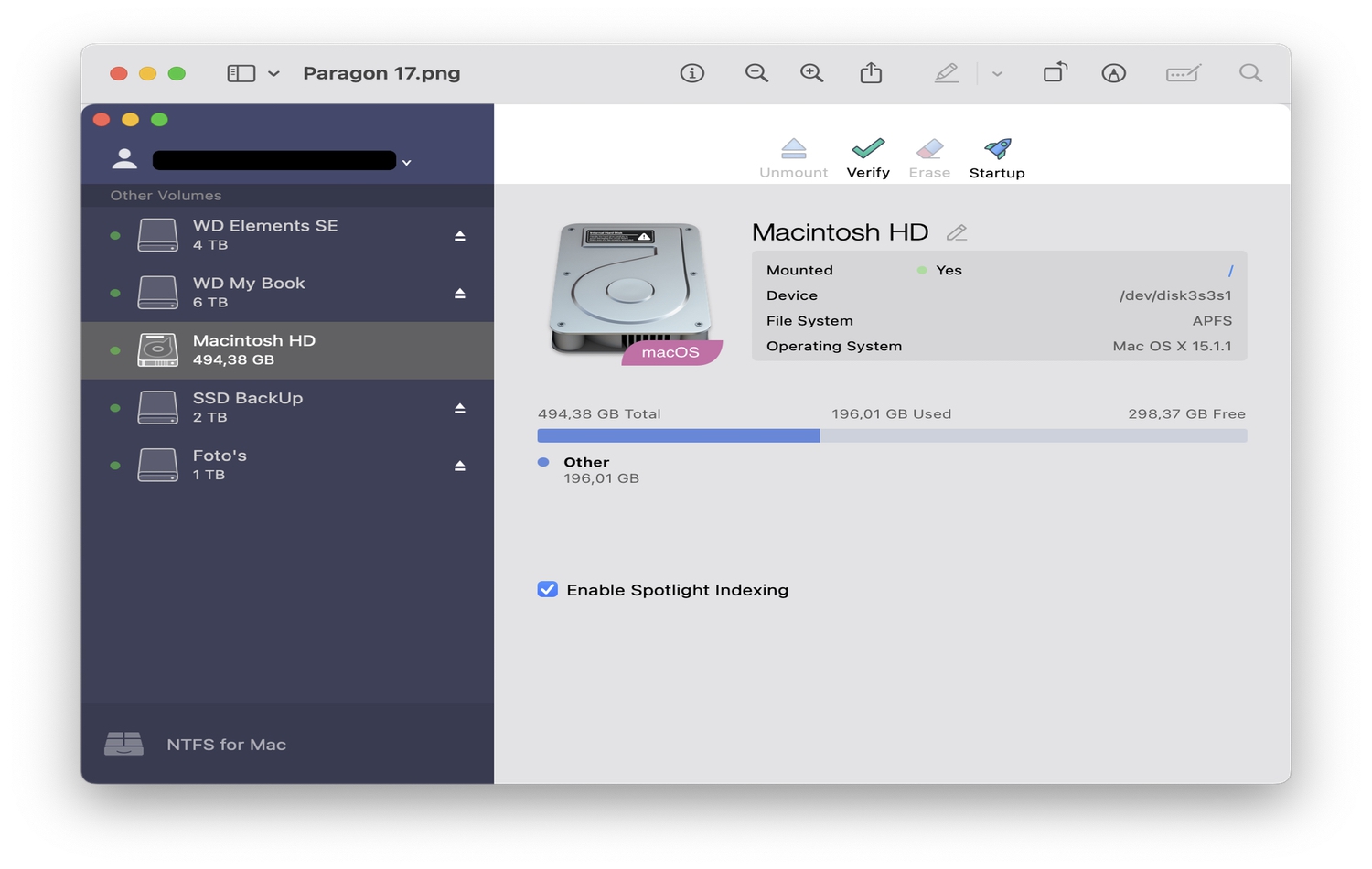The width and height of the screenshot is (1372, 869).
Task: Click the user account avatar icon
Action: pyautogui.click(x=124, y=159)
